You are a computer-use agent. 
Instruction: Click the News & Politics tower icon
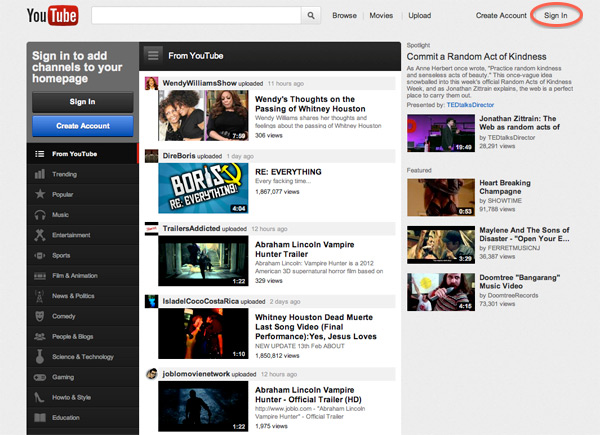[x=39, y=296]
